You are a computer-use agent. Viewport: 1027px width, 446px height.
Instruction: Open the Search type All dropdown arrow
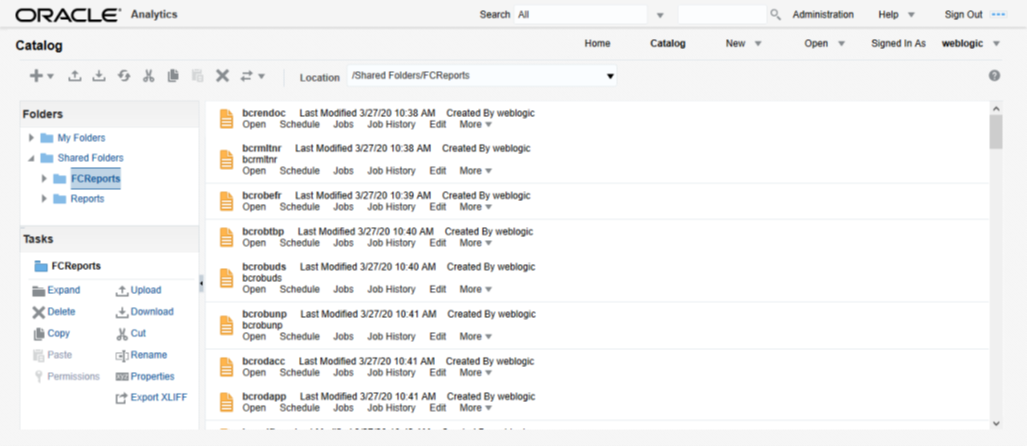point(660,15)
